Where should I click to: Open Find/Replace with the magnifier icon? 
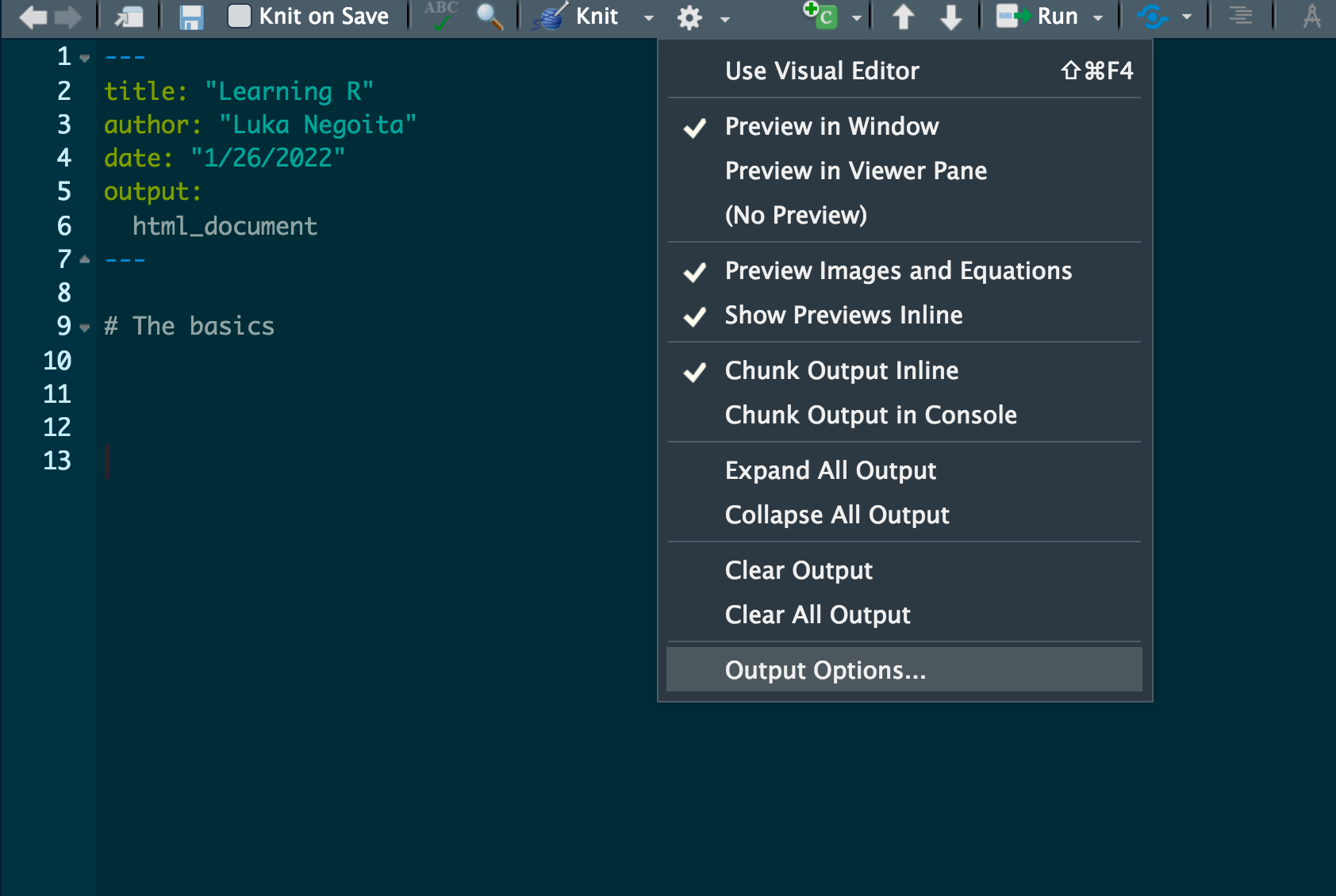[489, 16]
